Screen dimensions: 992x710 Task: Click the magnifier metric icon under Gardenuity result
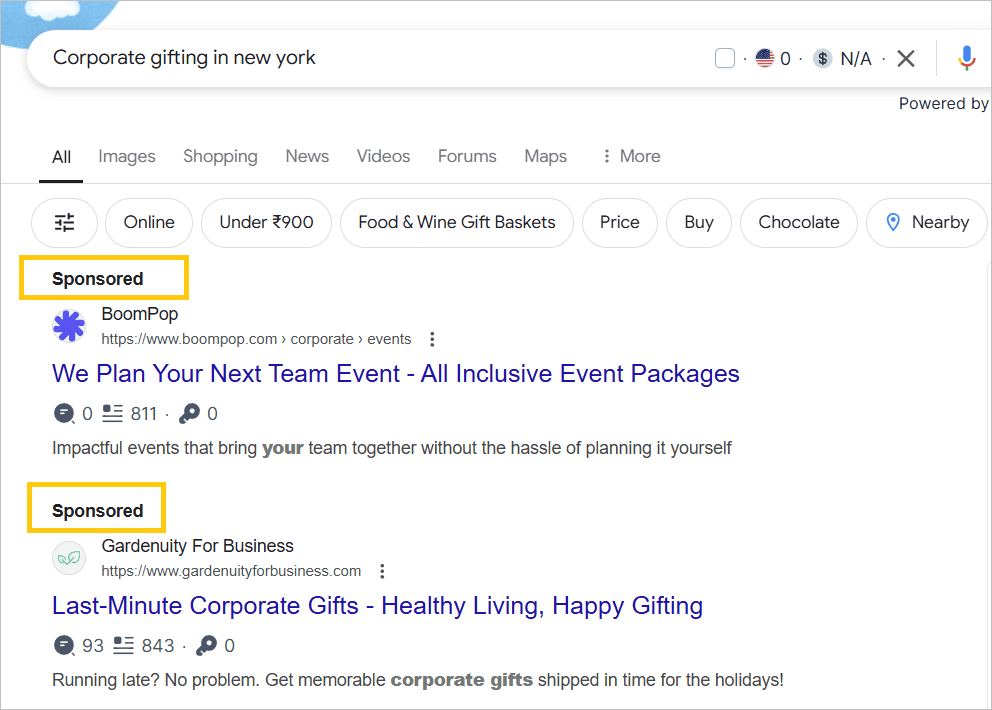(207, 645)
